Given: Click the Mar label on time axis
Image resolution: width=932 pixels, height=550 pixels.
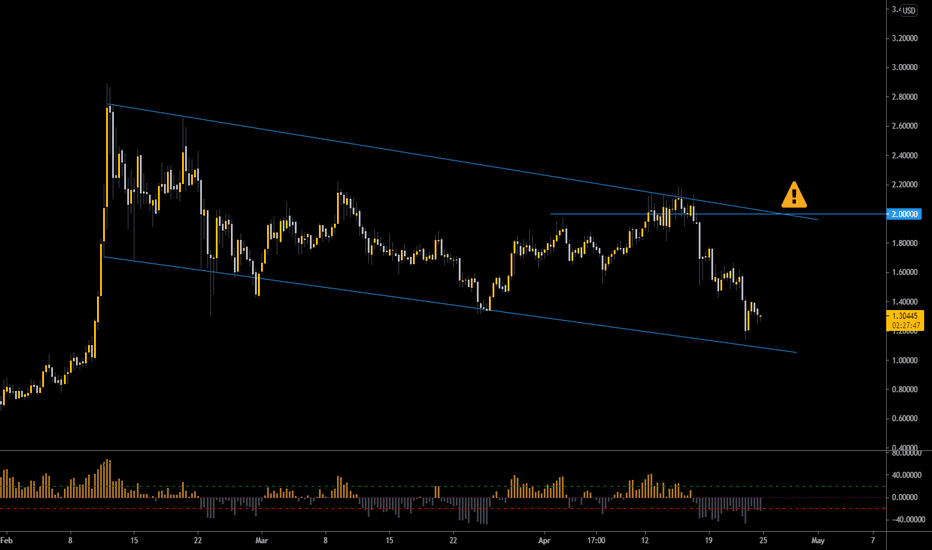Looking at the screenshot, I should [262, 540].
